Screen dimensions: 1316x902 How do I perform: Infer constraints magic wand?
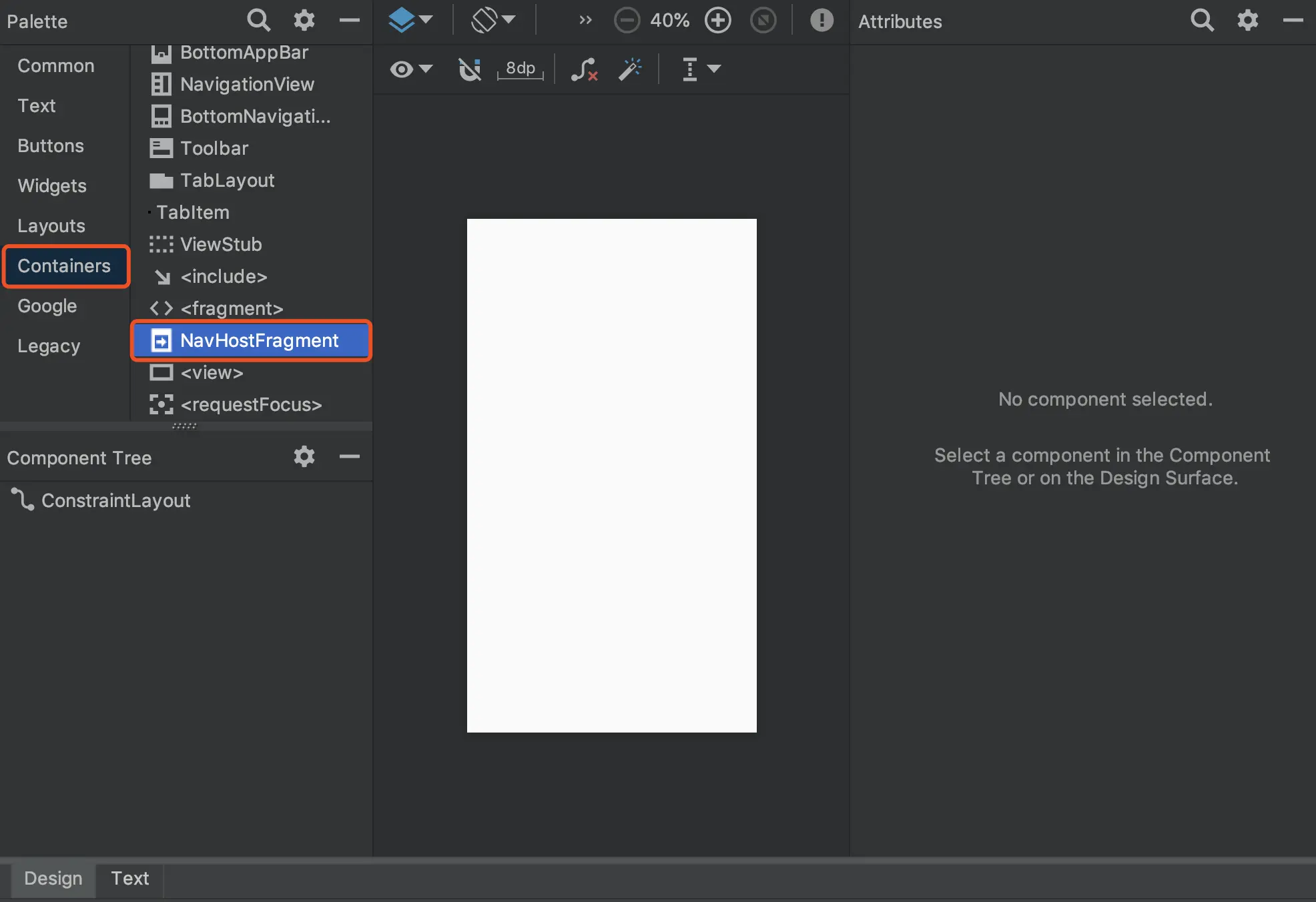point(630,69)
